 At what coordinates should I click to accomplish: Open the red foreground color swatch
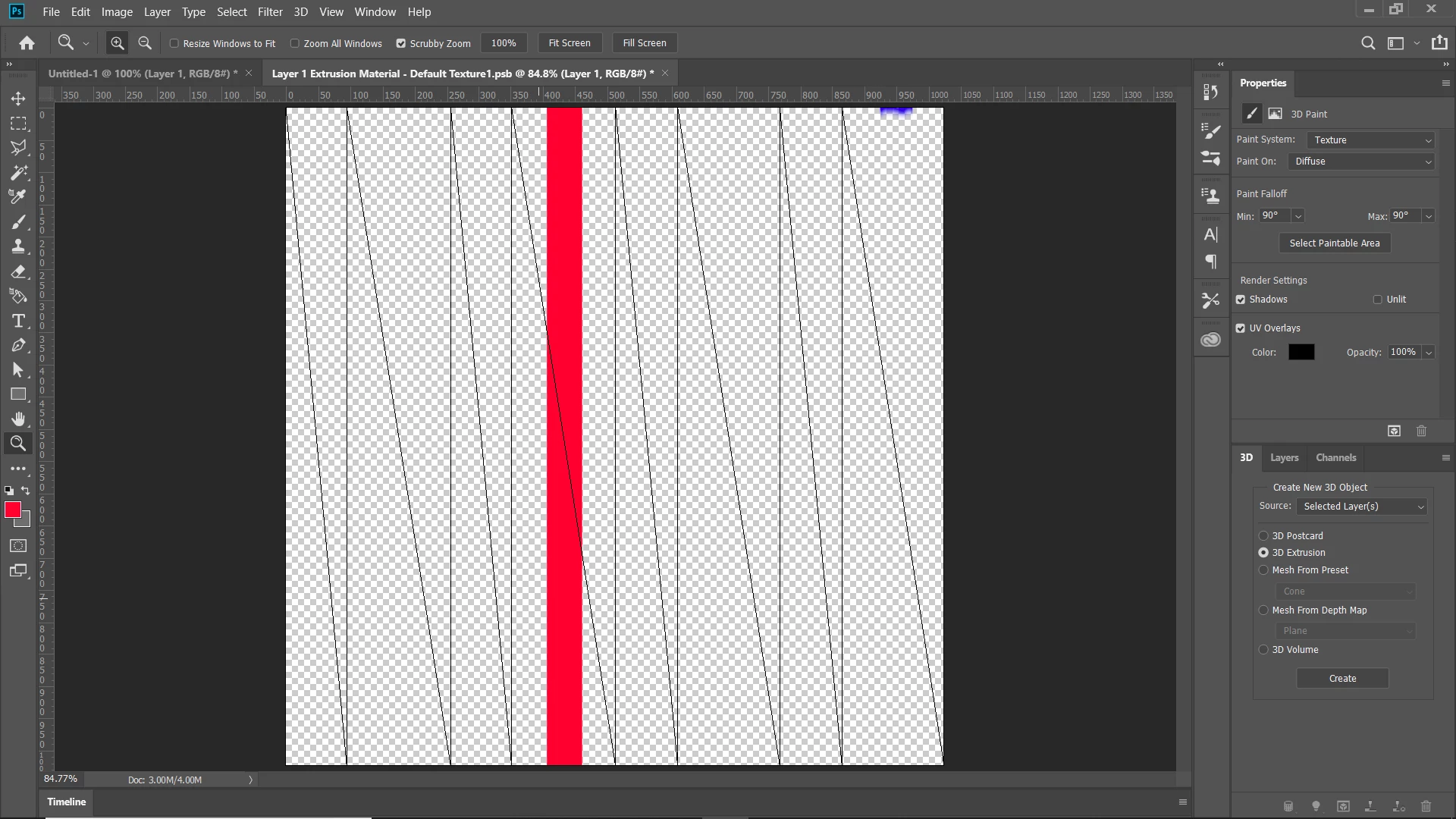tap(13, 510)
